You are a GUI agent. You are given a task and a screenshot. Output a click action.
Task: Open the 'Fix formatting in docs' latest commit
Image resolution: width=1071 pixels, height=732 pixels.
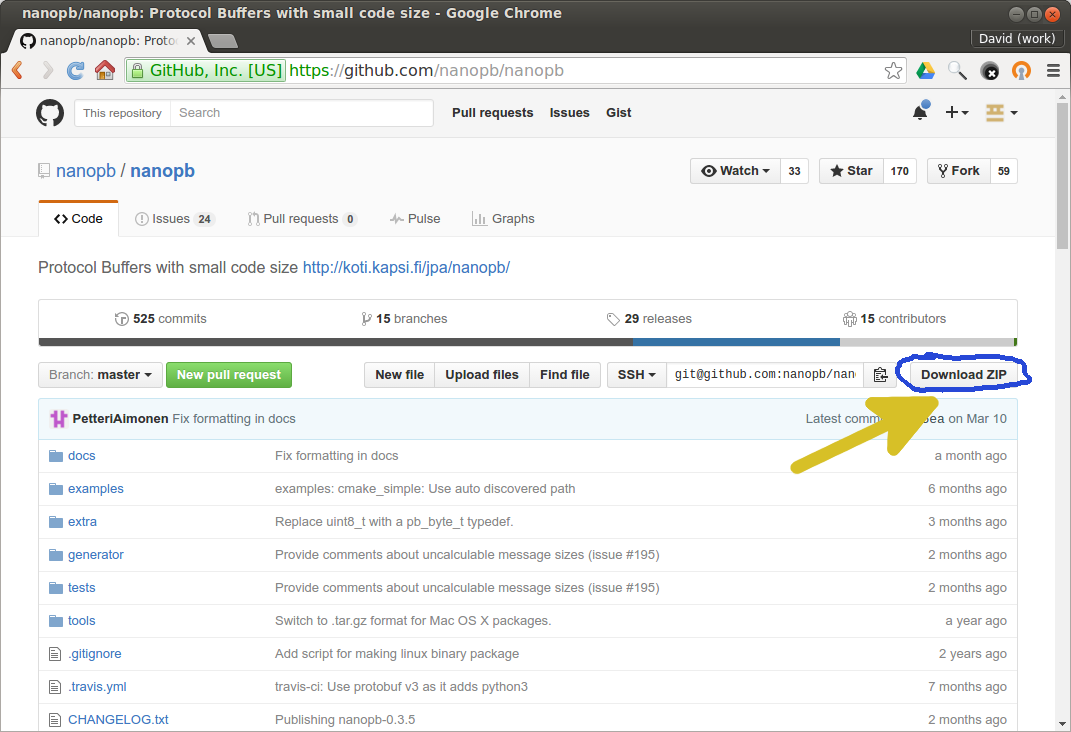(x=234, y=419)
